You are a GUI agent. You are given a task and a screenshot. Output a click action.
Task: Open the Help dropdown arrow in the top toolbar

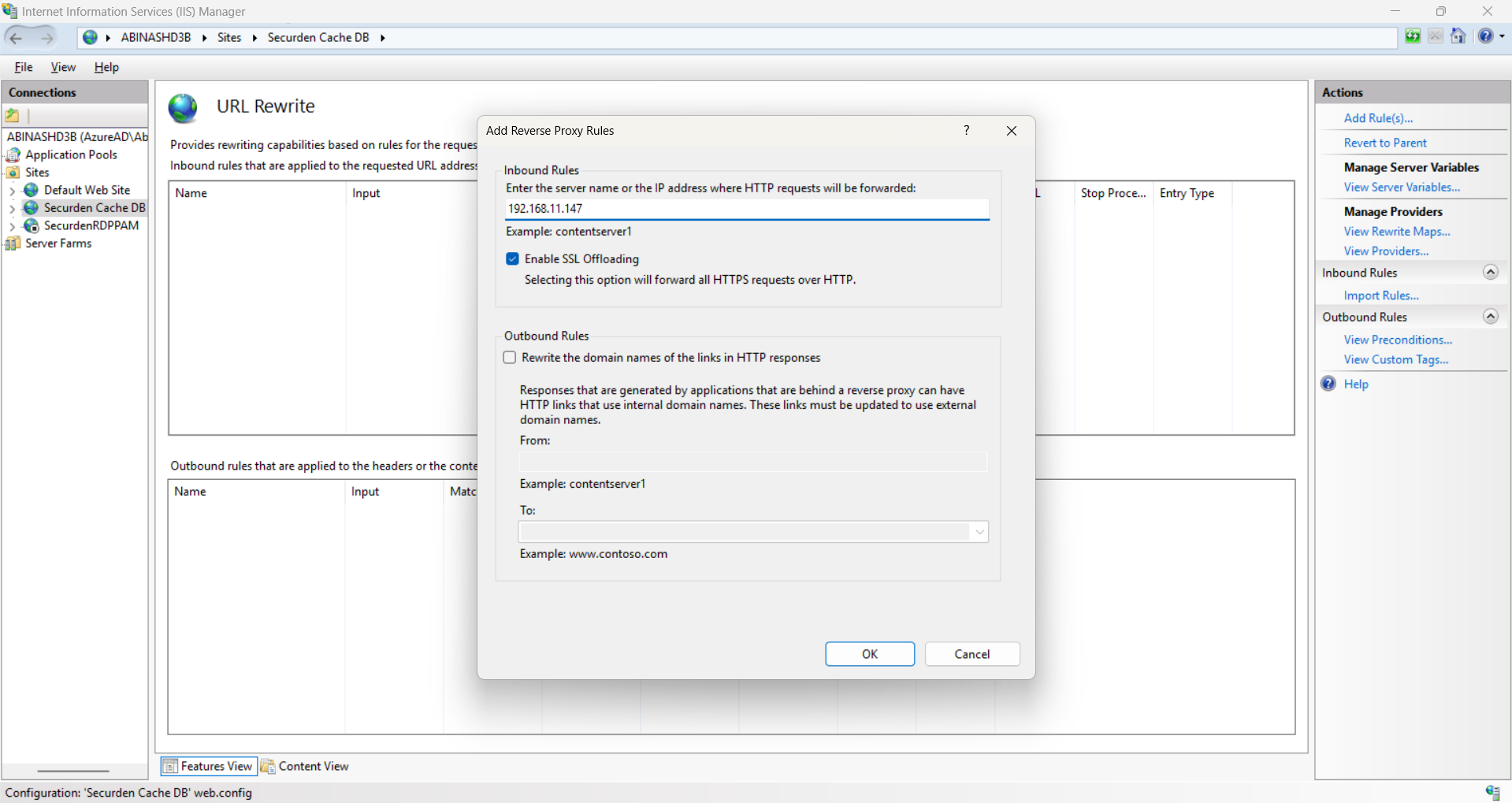tap(1502, 36)
